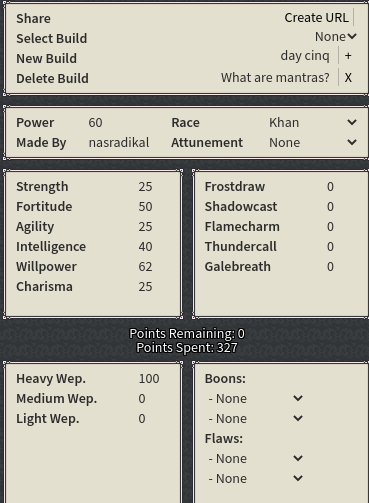Click the Intelligence stat value
Viewport: 369px width, 503px height.
[152, 247]
